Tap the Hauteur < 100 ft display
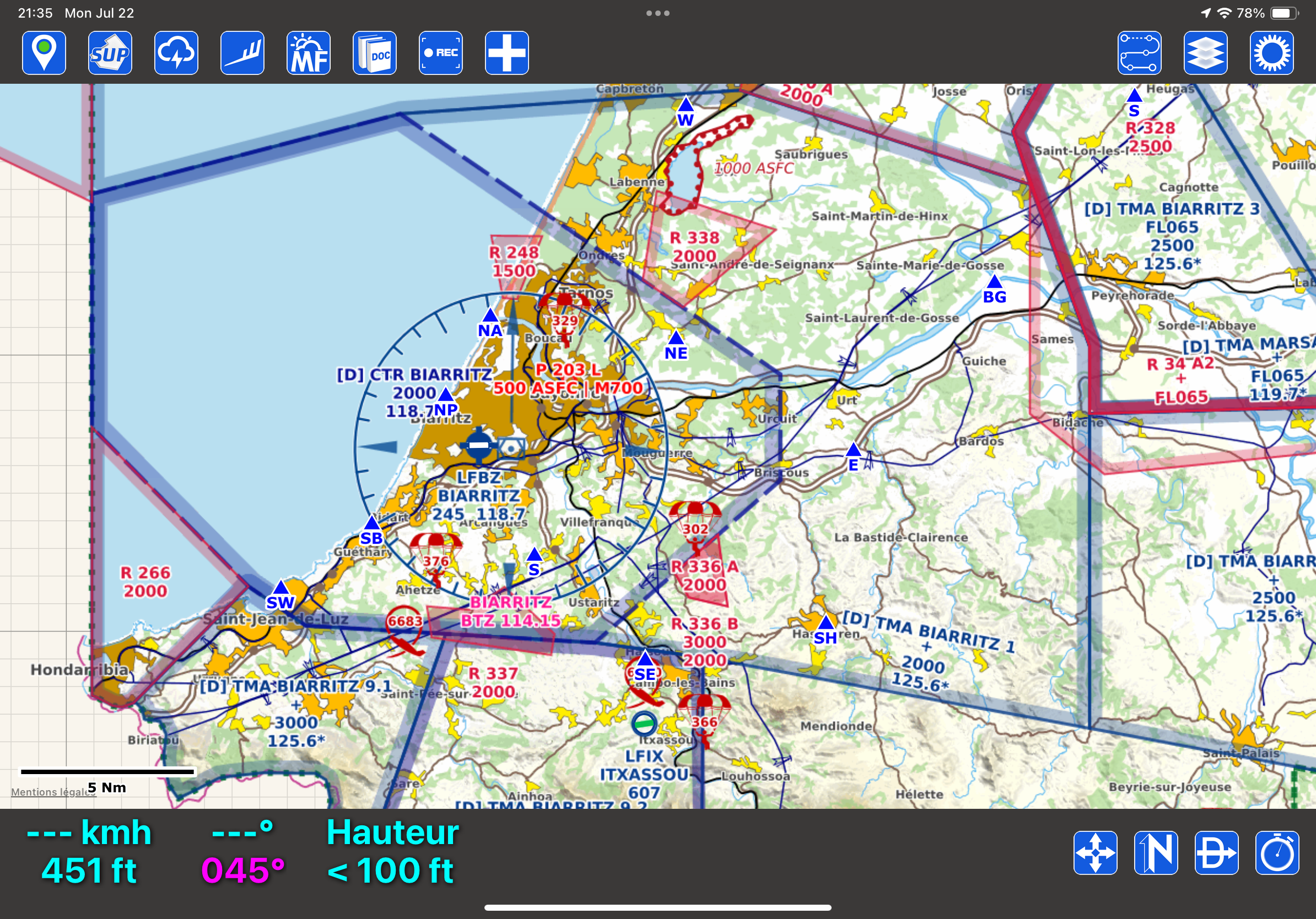The image size is (1316, 919). coord(392,851)
